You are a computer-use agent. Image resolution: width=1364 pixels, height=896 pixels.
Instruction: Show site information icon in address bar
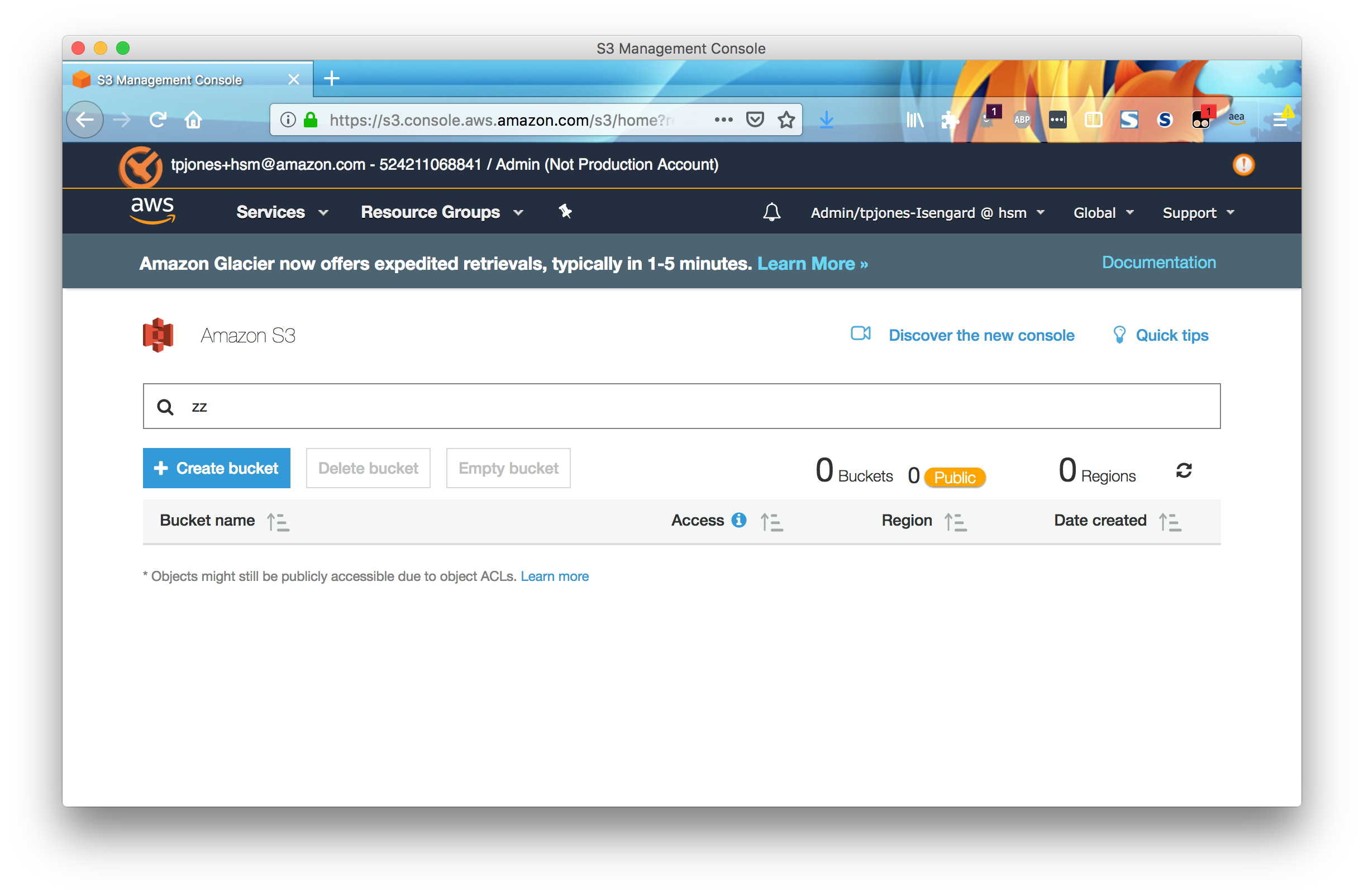tap(288, 120)
